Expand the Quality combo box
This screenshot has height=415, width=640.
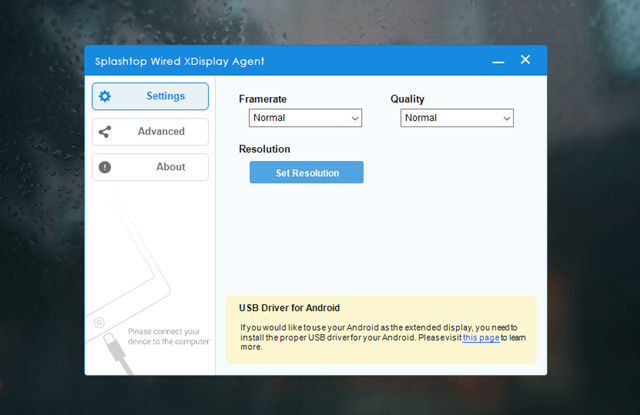click(x=457, y=118)
